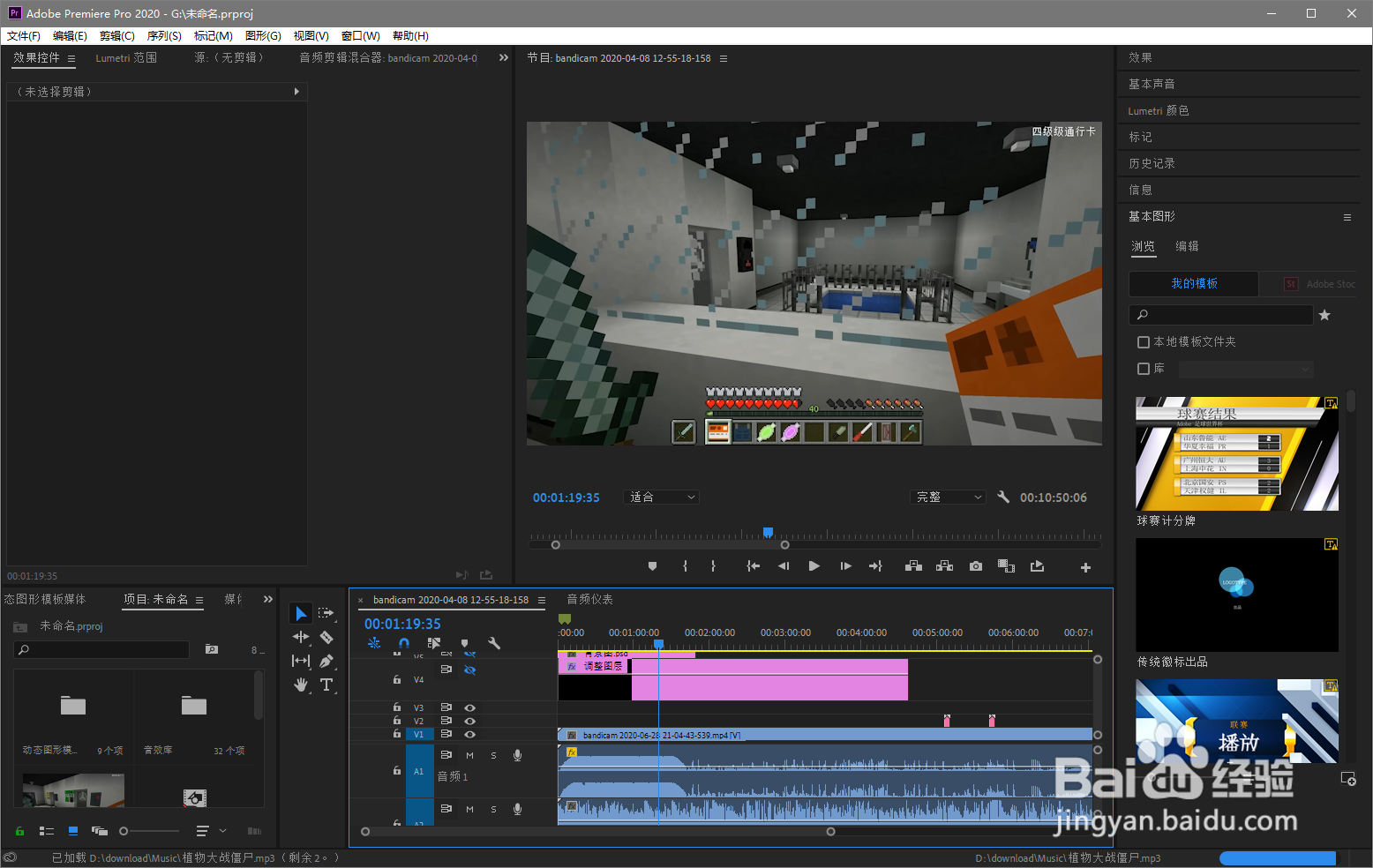Select the Type tool
Image resolution: width=1373 pixels, height=868 pixels.
[x=326, y=685]
